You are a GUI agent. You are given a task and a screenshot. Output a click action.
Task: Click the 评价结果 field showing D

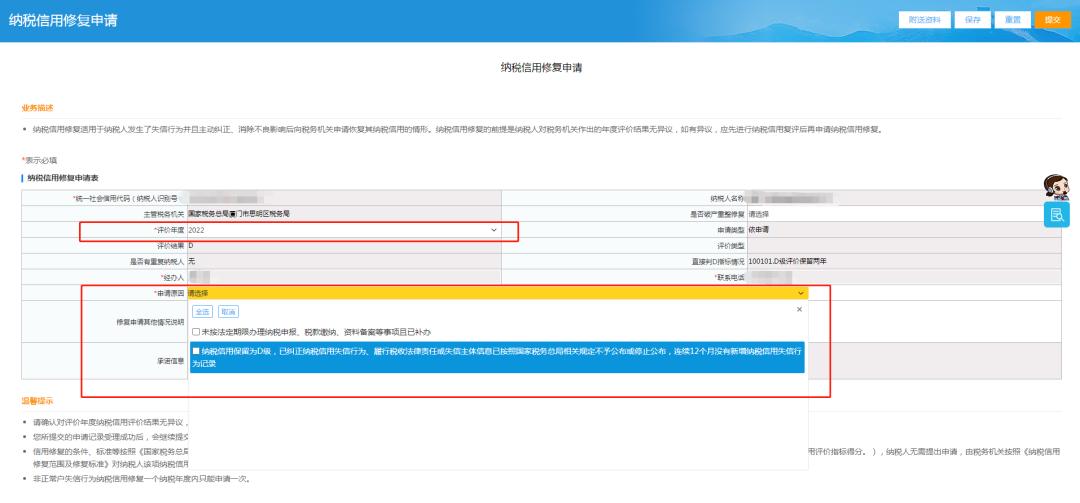(343, 246)
